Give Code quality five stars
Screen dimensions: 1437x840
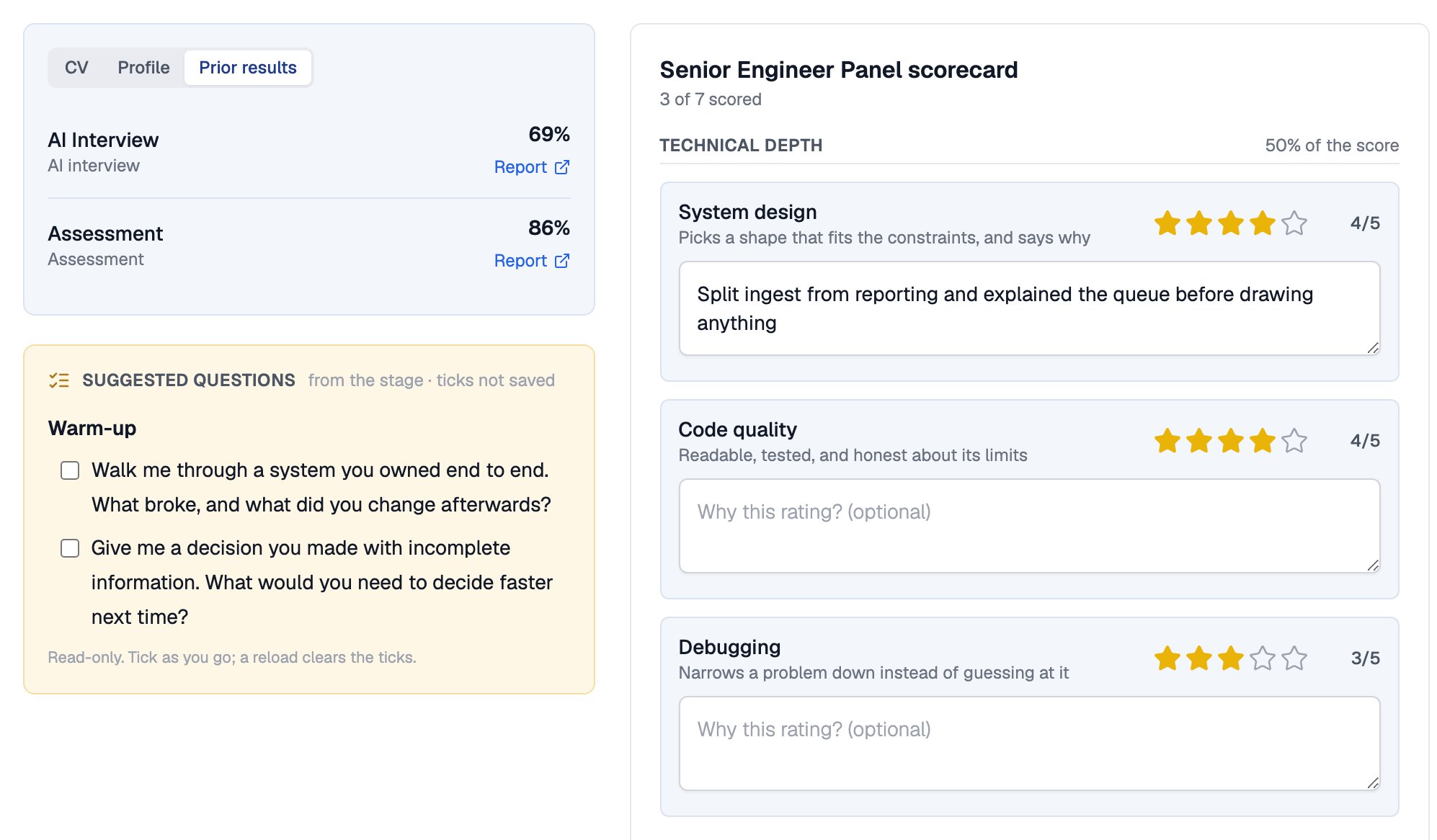[1294, 441]
